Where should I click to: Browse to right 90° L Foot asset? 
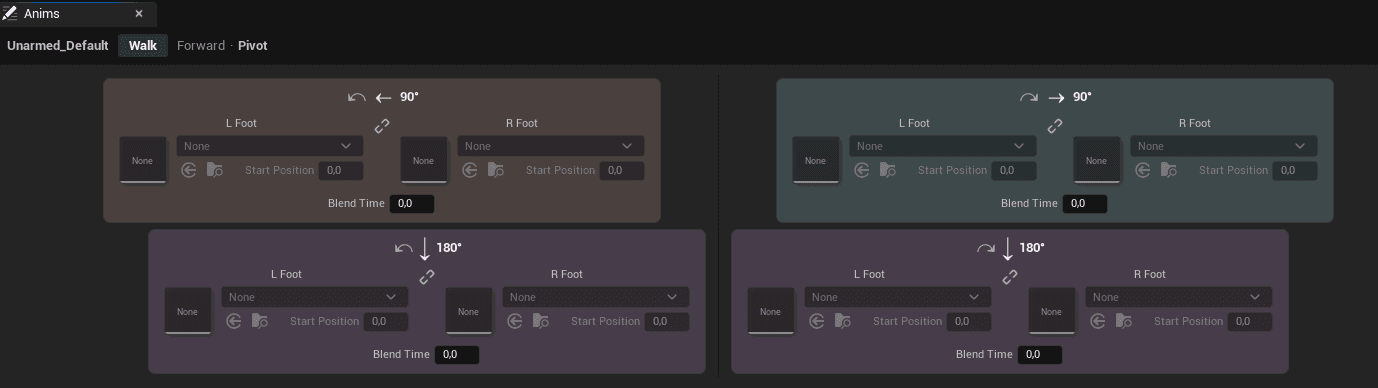888,170
